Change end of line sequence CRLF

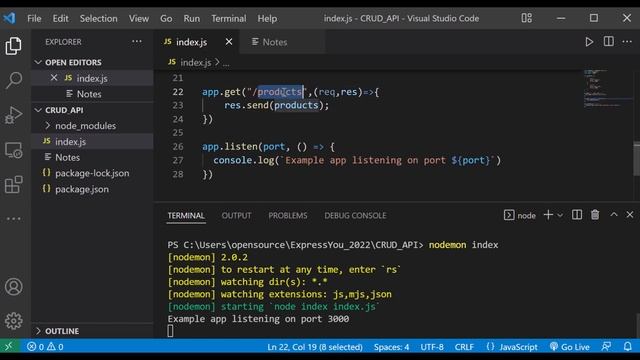tap(464, 347)
